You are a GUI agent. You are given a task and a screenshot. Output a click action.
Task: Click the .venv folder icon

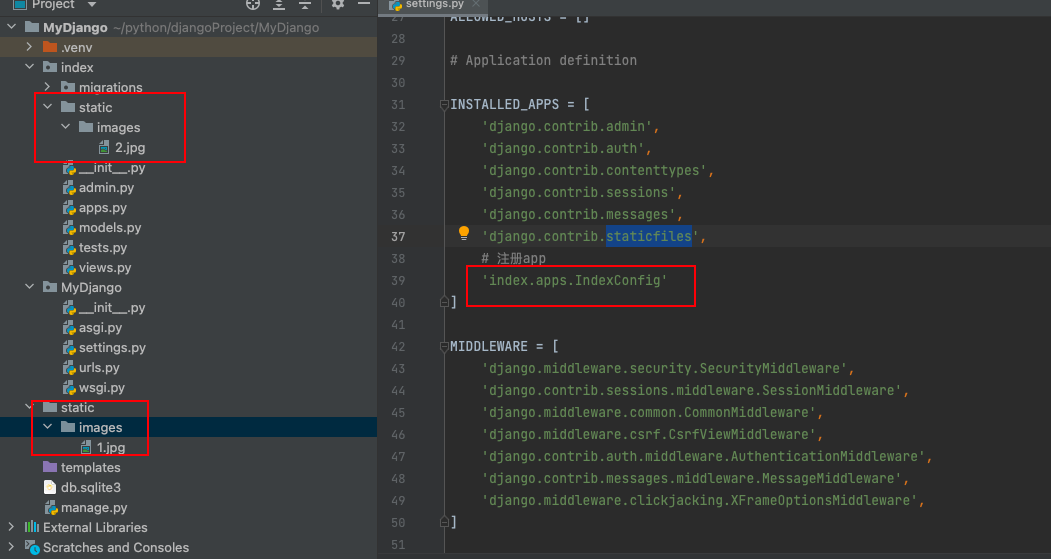(50, 47)
